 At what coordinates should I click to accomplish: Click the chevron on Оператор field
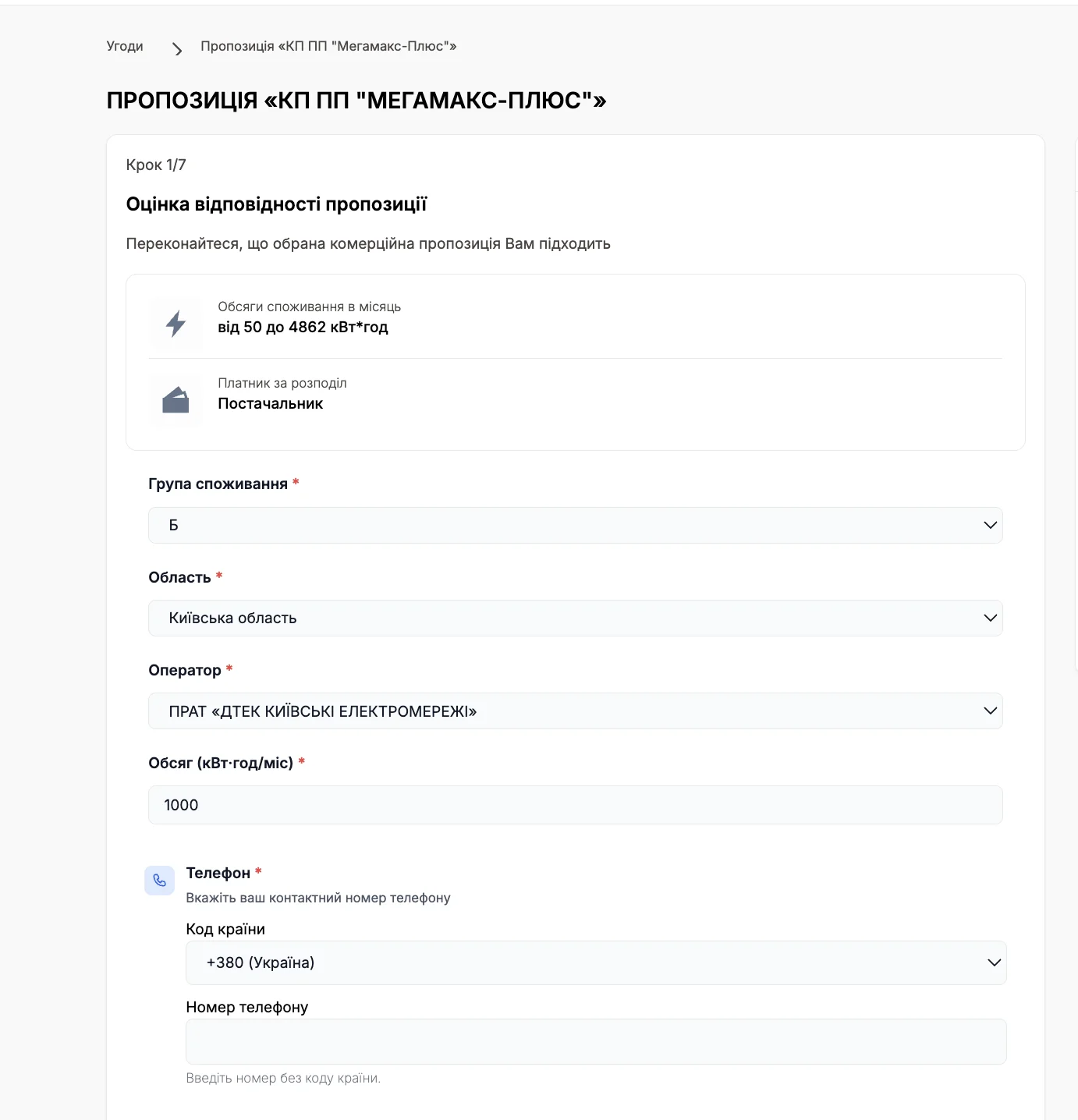pyautogui.click(x=990, y=711)
